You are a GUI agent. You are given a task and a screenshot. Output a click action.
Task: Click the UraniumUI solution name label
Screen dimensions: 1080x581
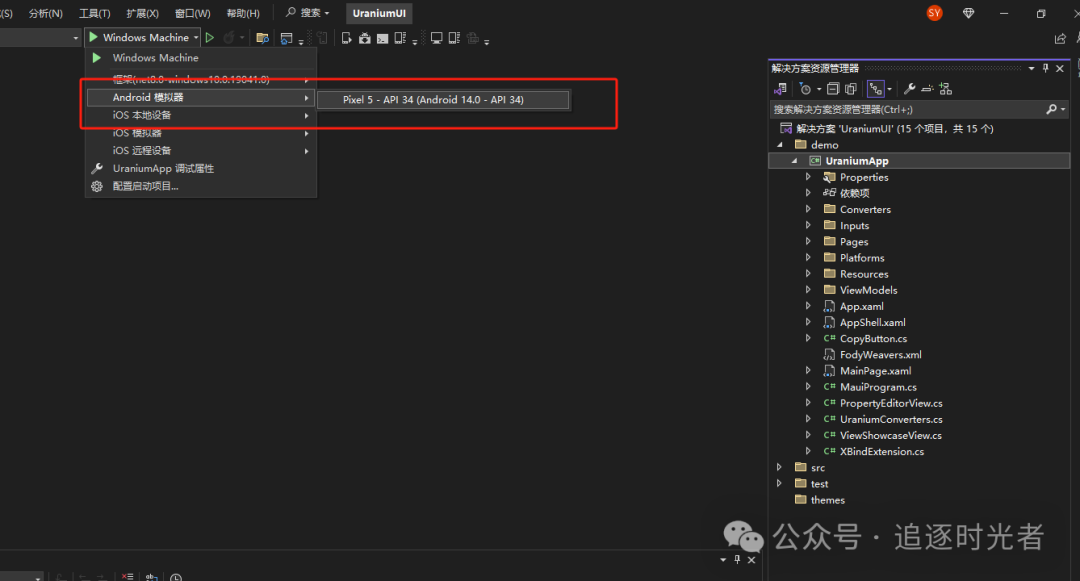pos(379,13)
